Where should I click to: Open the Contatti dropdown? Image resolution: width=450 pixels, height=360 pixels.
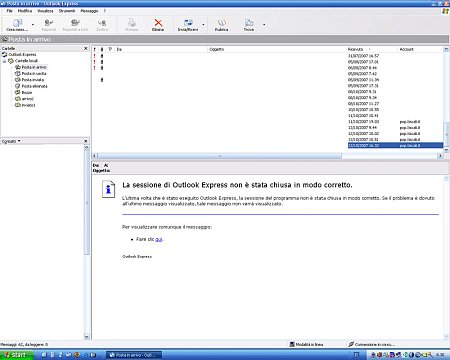(11, 141)
